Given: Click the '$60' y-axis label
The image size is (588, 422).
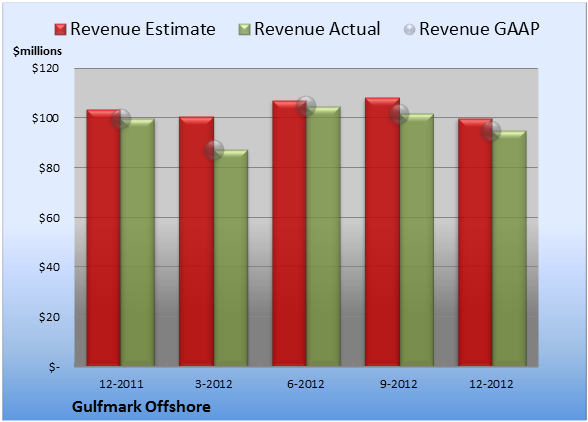Looking at the screenshot, I should coord(49,218).
